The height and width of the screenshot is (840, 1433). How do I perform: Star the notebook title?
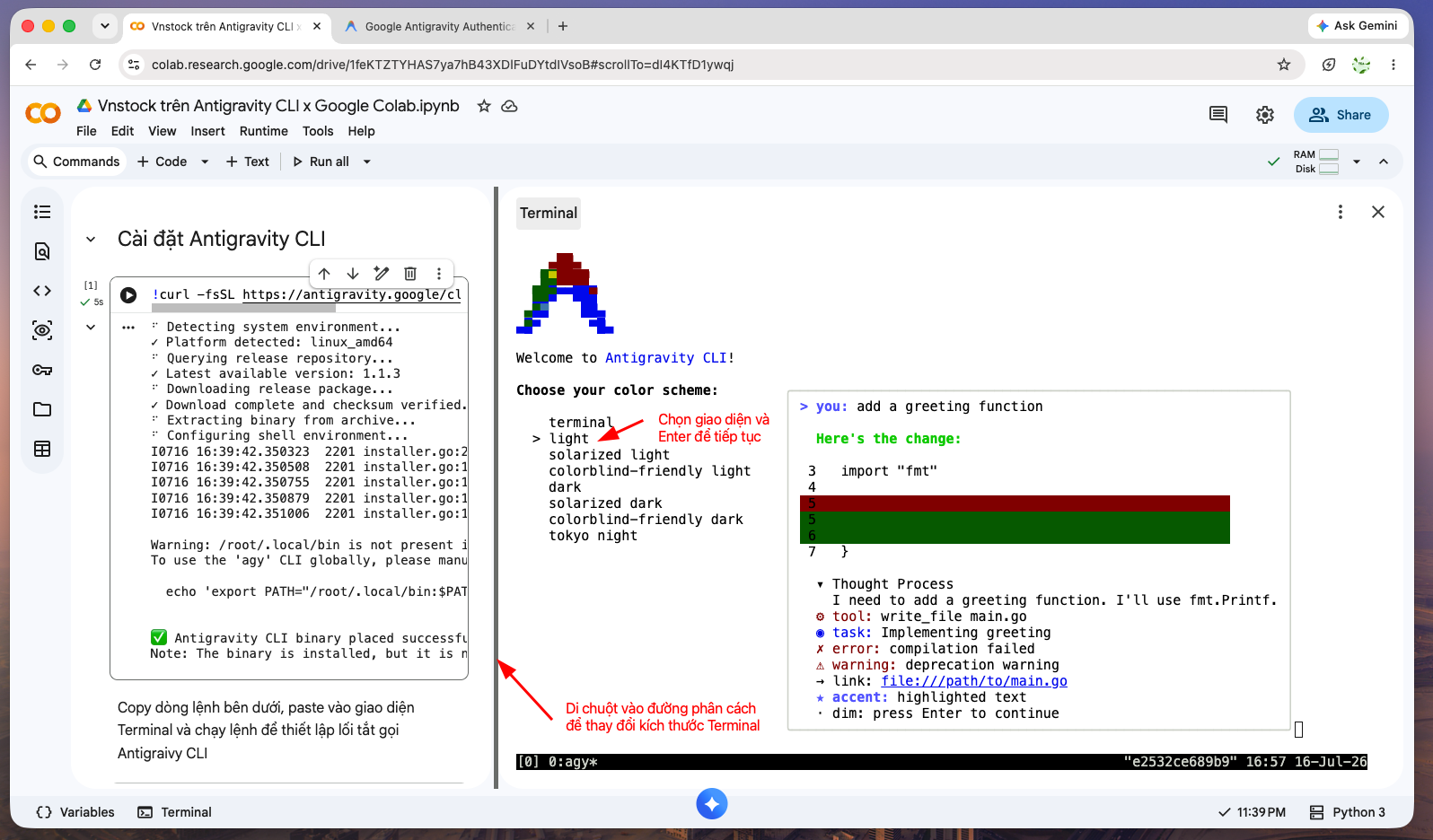point(484,106)
